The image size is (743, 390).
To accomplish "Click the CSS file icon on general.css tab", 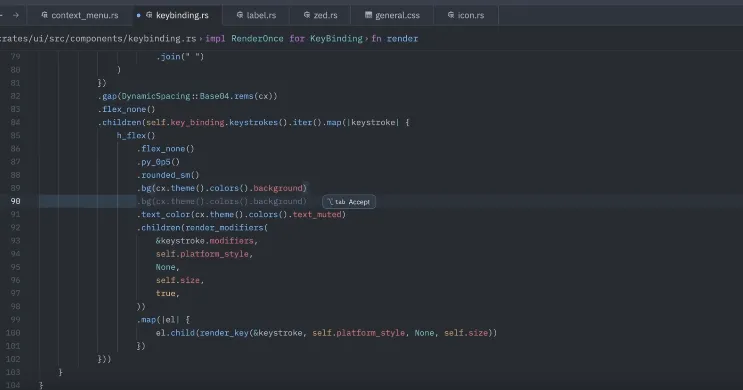I will (x=368, y=15).
